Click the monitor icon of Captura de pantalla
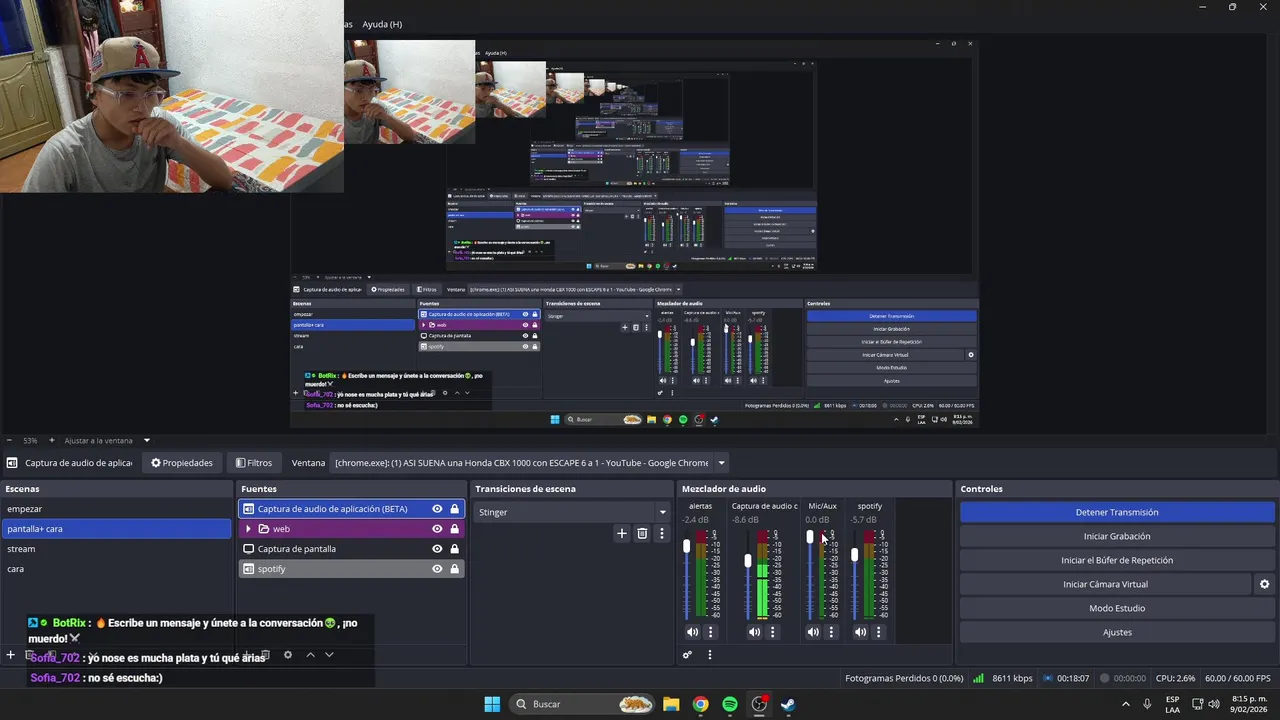The height and width of the screenshot is (720, 1280). 249,549
